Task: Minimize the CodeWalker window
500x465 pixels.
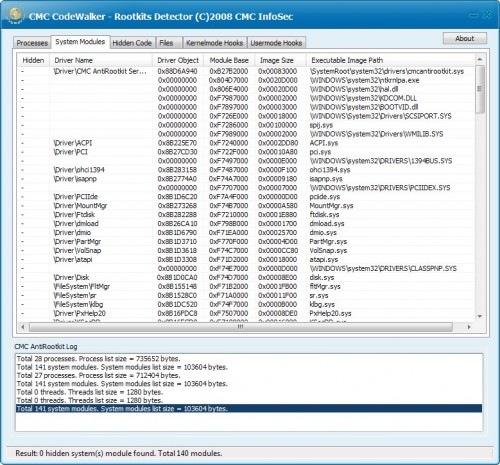Action: tap(473, 15)
